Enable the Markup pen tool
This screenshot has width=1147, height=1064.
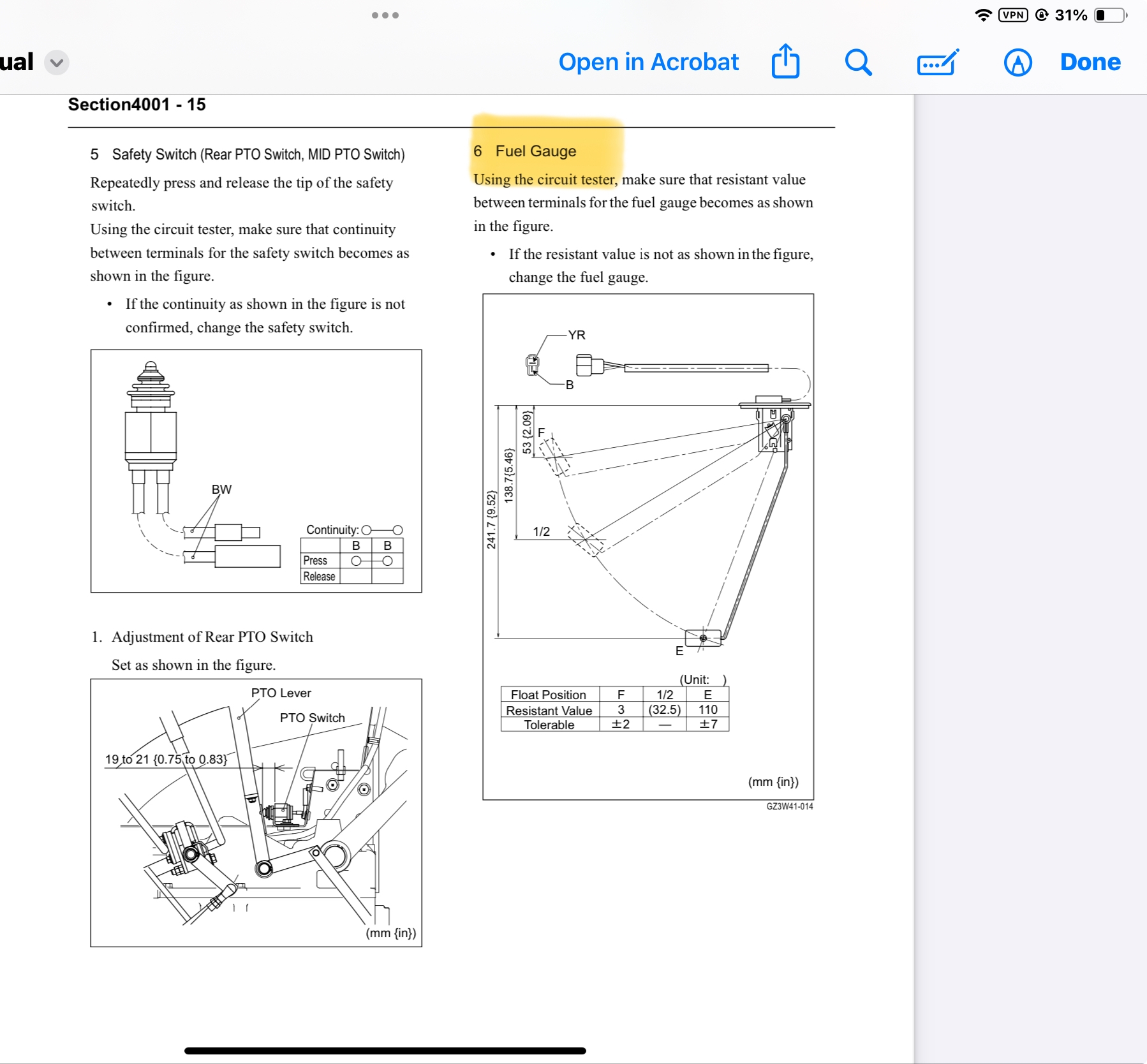[1018, 63]
